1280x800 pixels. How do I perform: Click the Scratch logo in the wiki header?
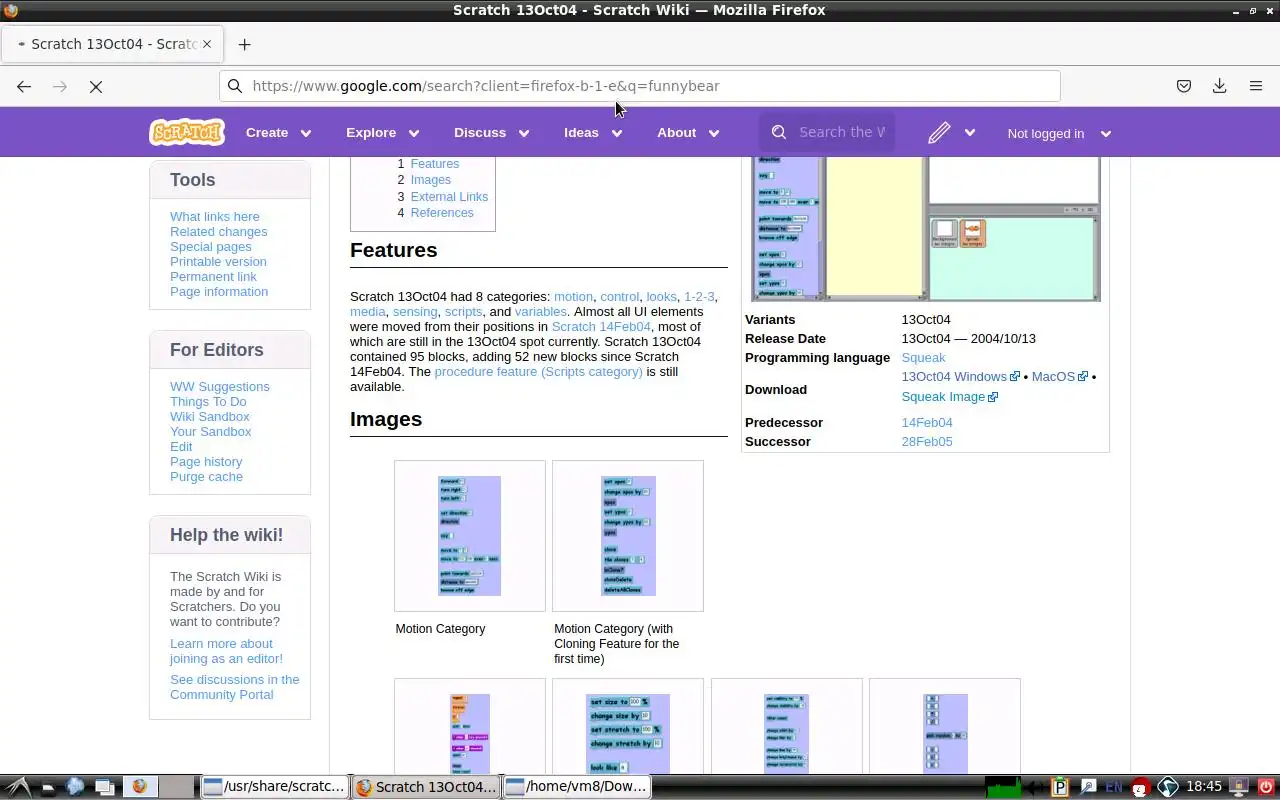click(x=187, y=132)
